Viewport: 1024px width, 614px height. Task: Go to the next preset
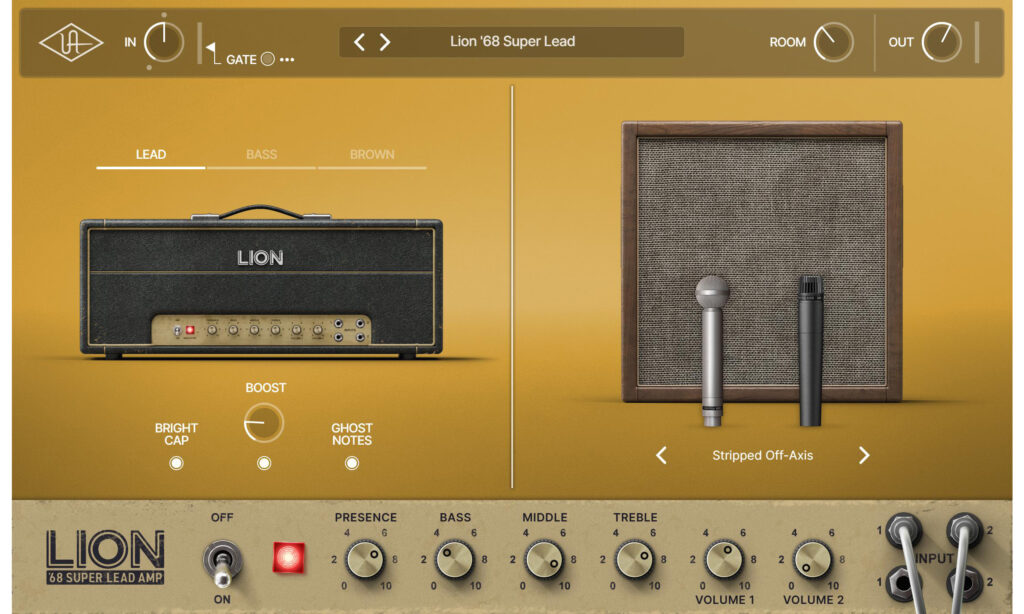click(x=385, y=42)
